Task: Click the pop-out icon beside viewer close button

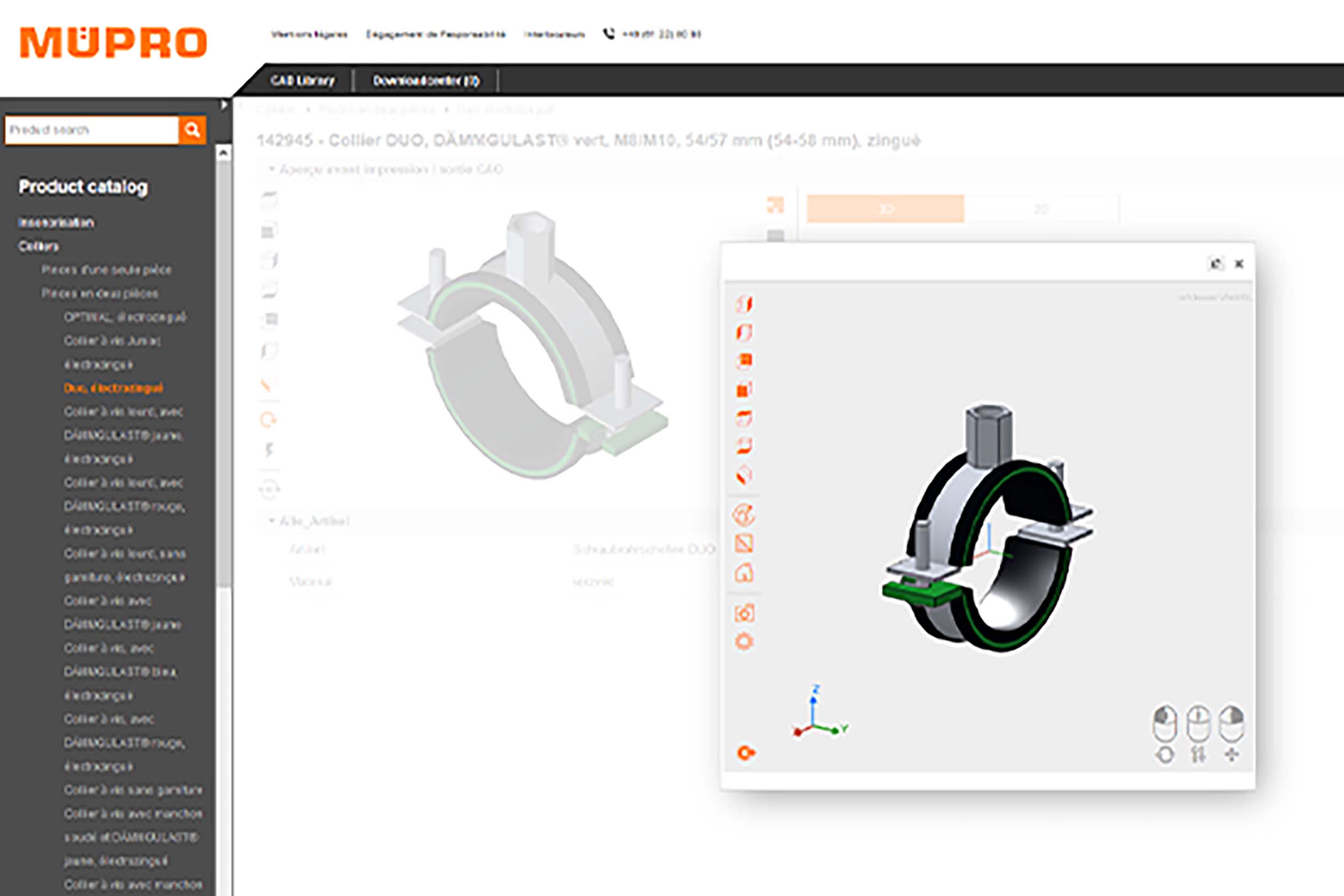Action: (x=1216, y=264)
